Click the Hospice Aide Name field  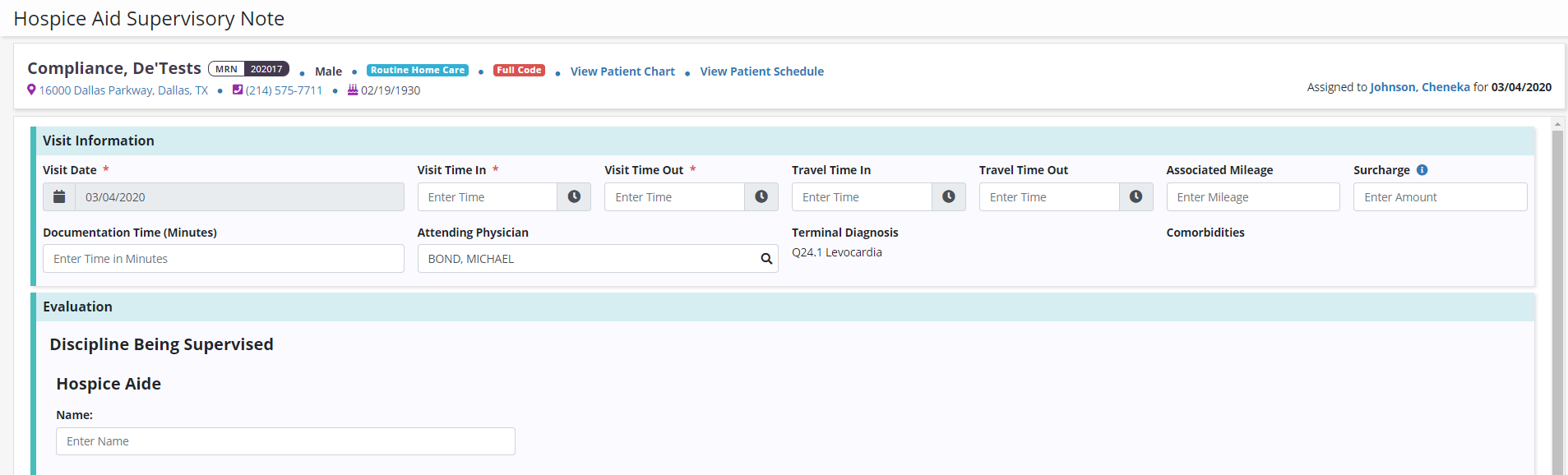click(x=285, y=441)
